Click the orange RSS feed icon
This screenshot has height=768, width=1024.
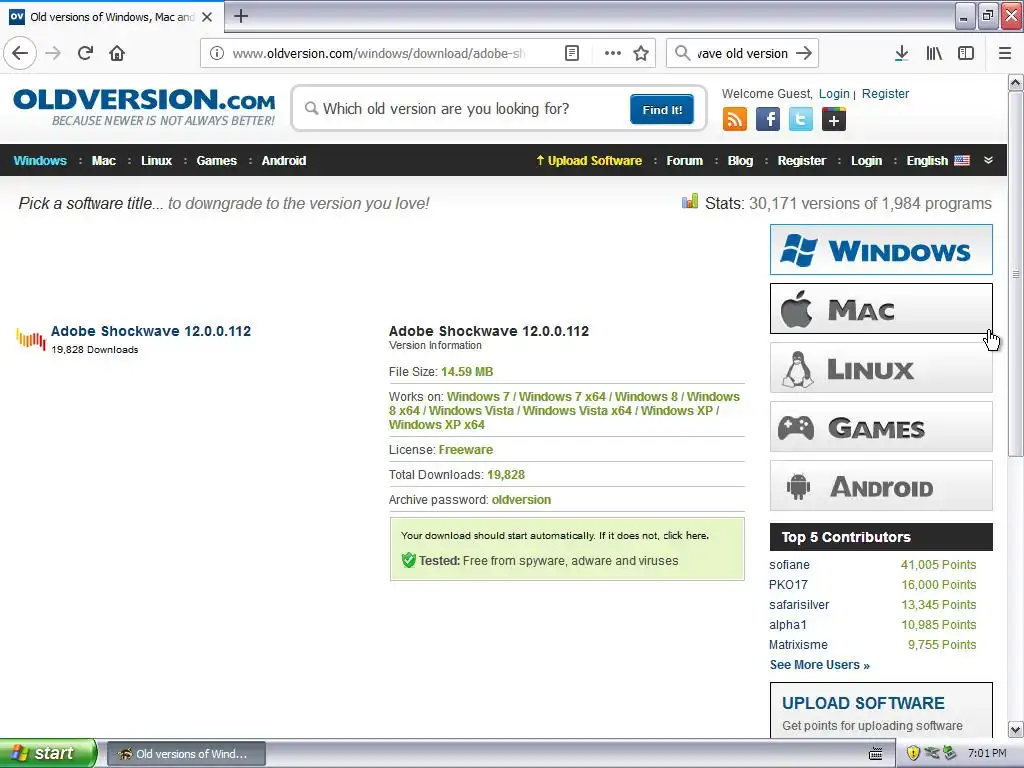(735, 120)
